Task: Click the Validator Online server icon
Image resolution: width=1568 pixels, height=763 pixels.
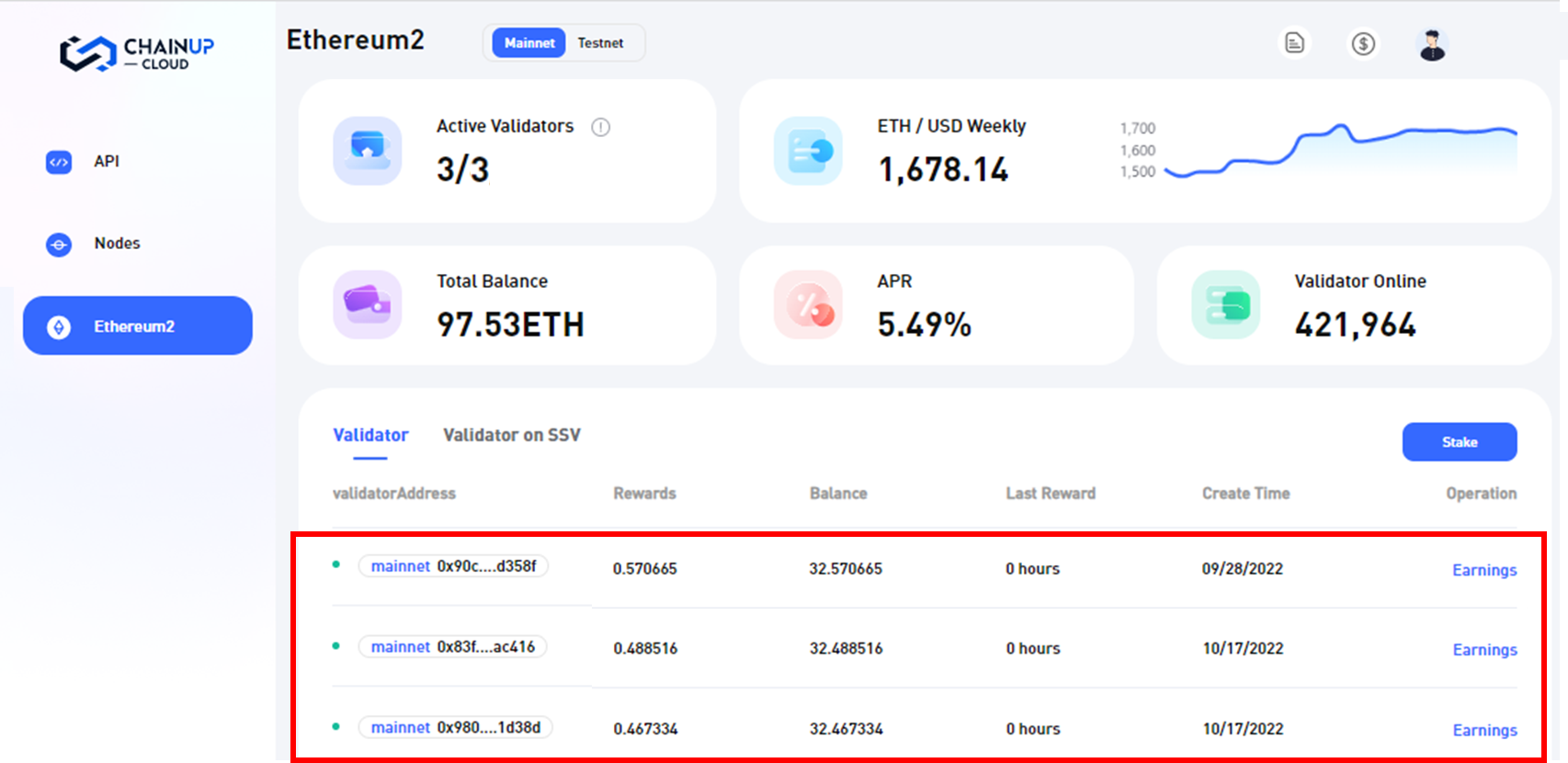Action: pos(1225,304)
